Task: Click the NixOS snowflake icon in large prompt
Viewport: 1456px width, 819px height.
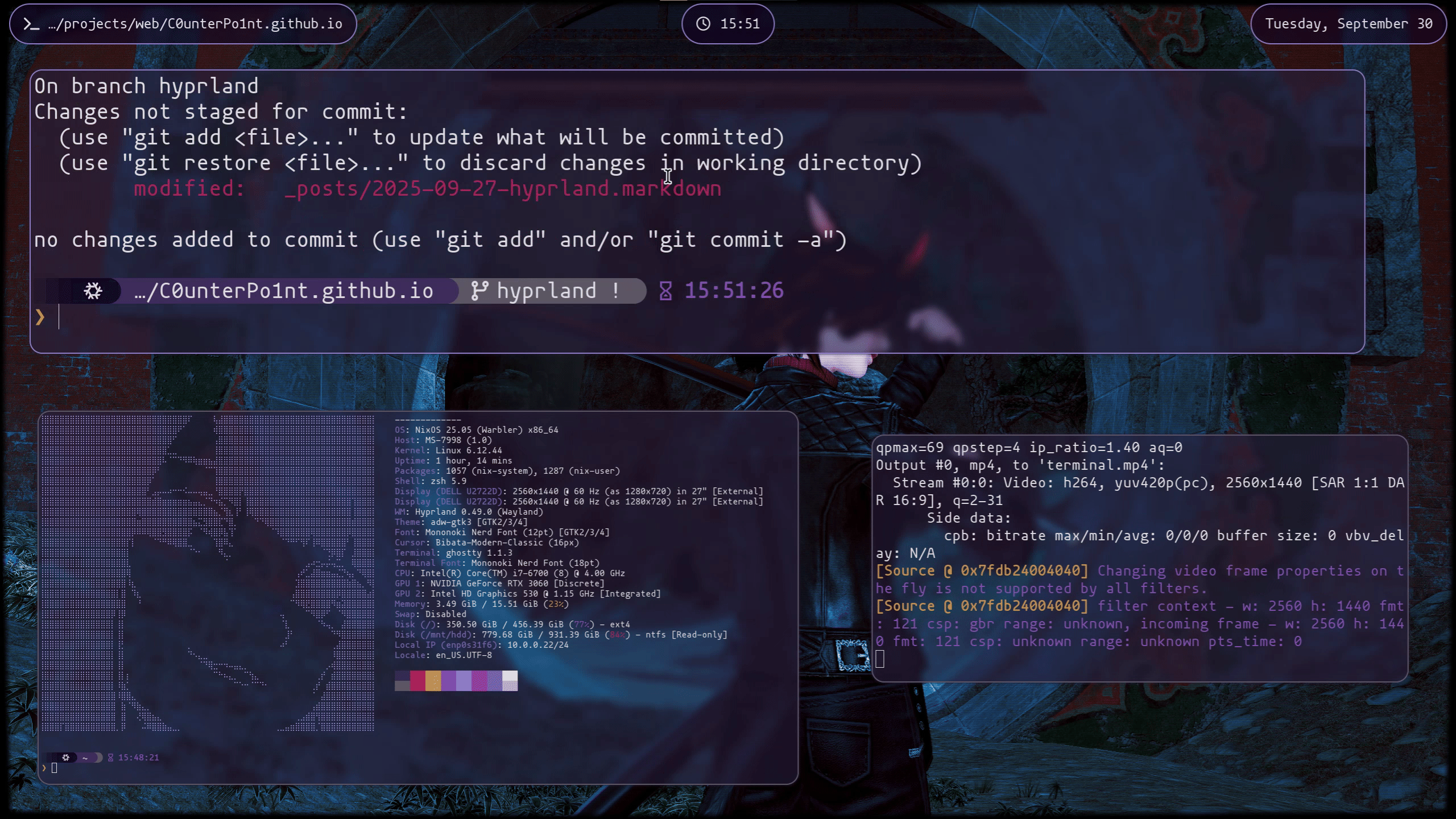Action: (93, 291)
